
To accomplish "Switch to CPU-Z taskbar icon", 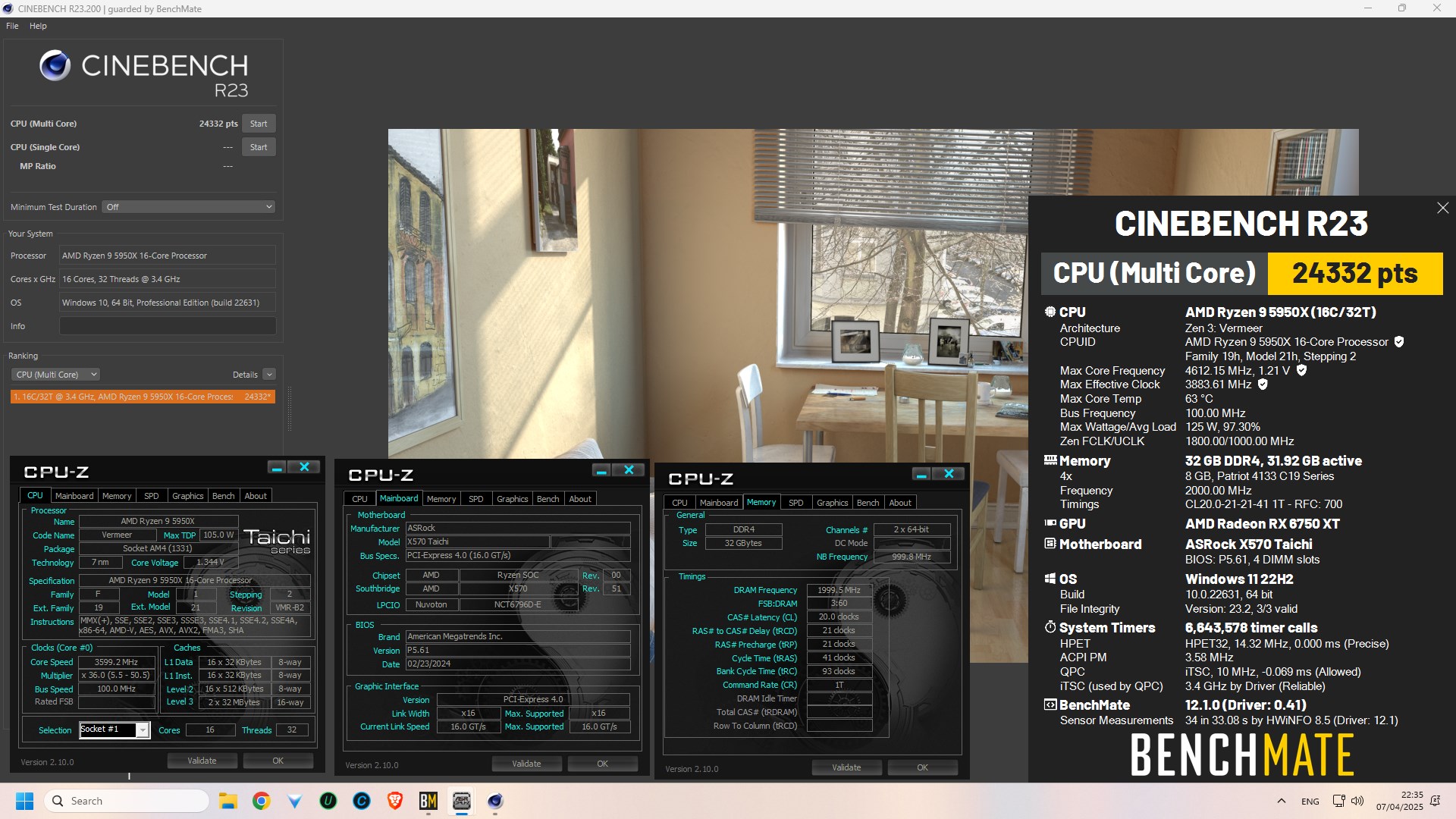I will (x=462, y=801).
